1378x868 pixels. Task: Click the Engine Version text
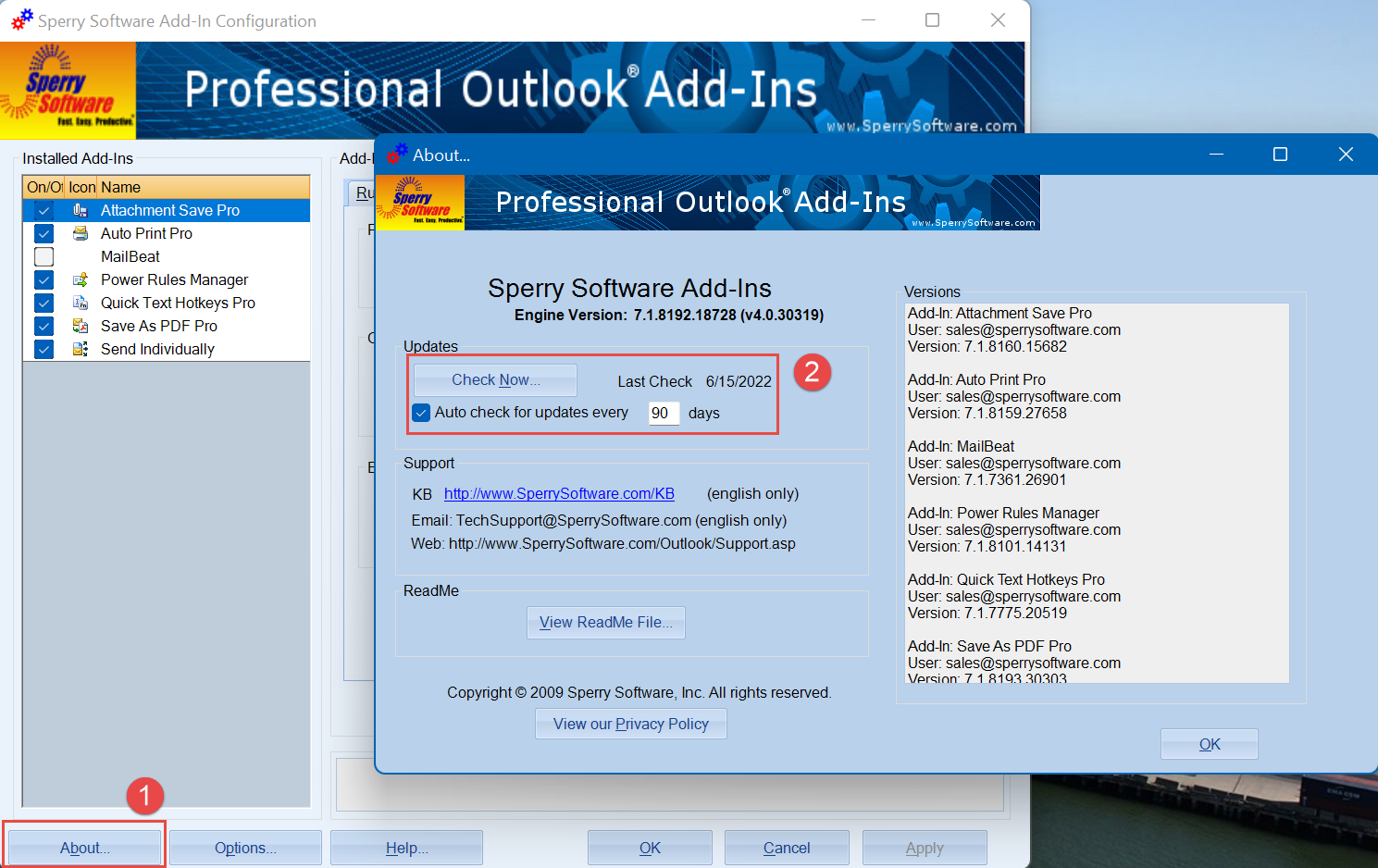(669, 316)
